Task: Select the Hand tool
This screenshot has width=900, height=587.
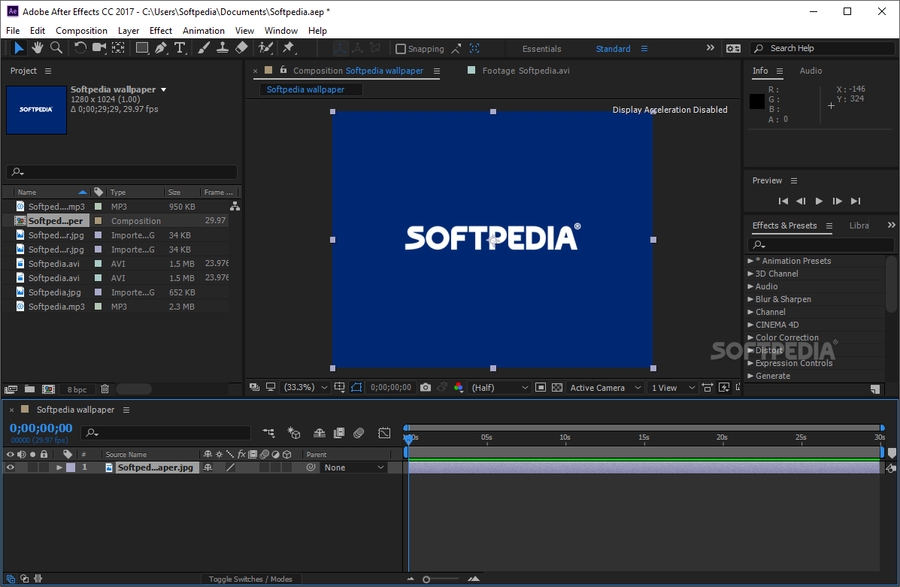Action: 37,48
